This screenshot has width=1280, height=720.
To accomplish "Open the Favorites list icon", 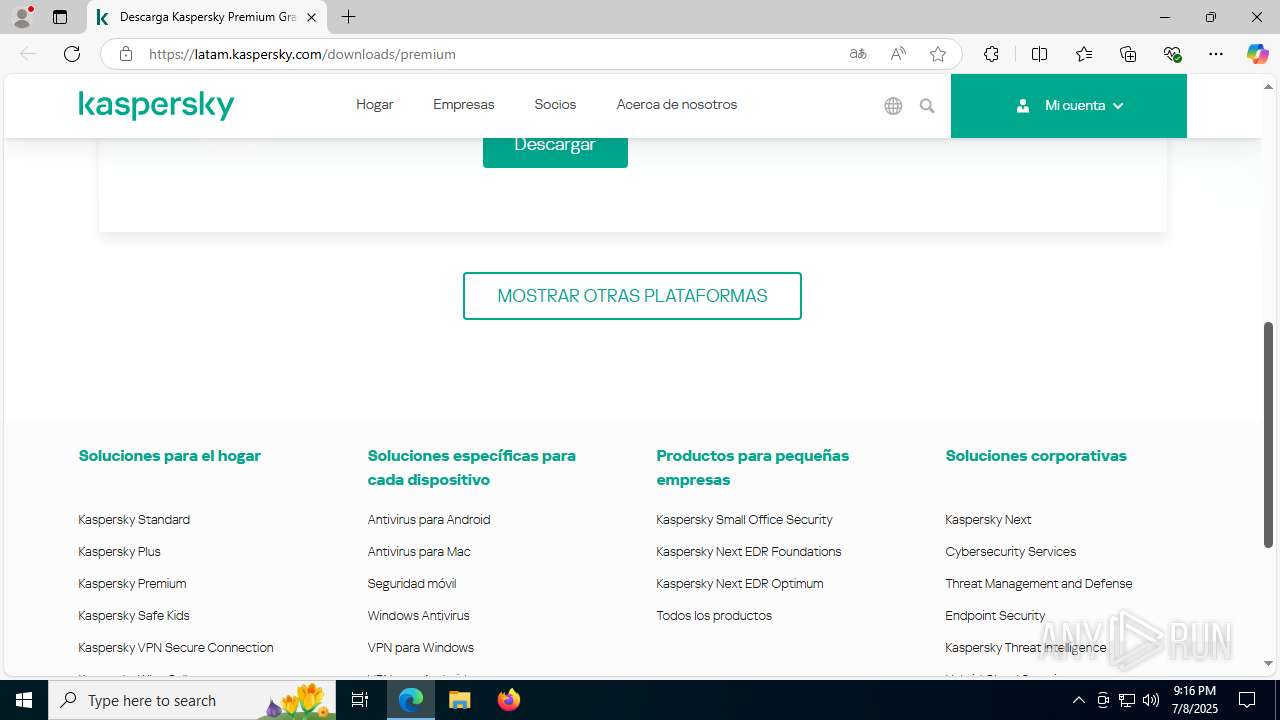I will 1084,54.
